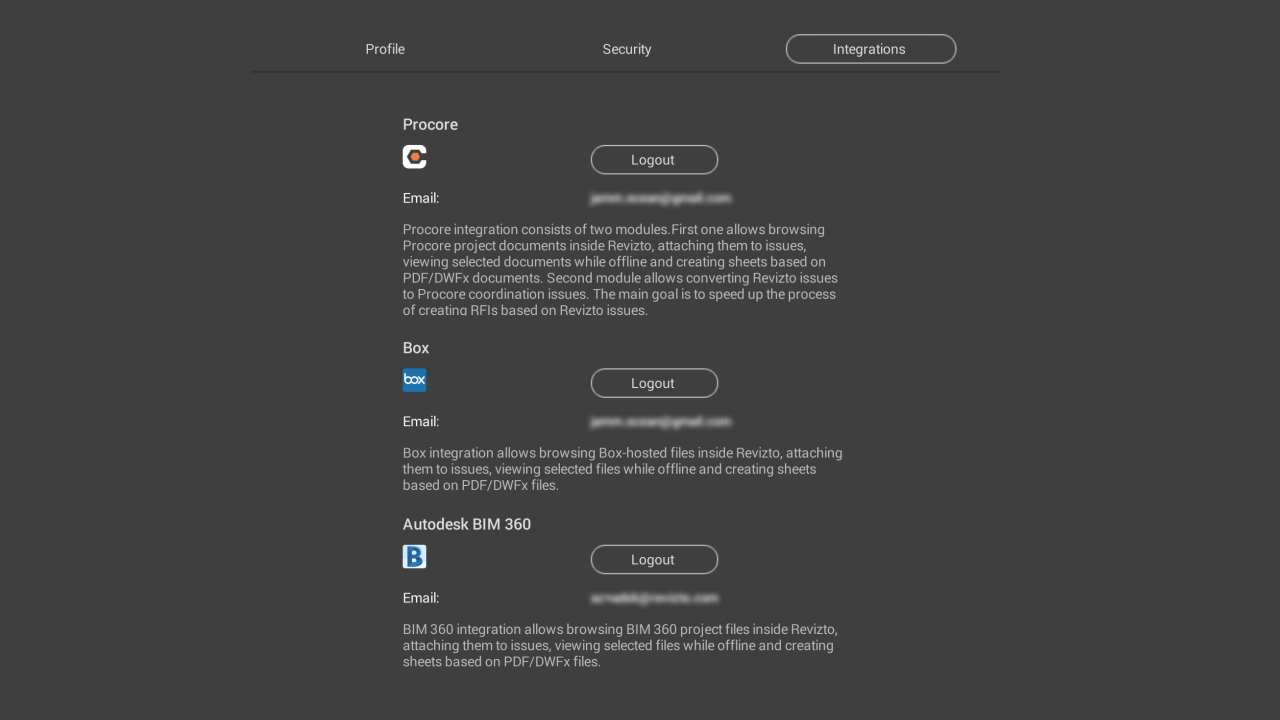The width and height of the screenshot is (1280, 720).
Task: Open the Profile tab
Action: point(385,49)
